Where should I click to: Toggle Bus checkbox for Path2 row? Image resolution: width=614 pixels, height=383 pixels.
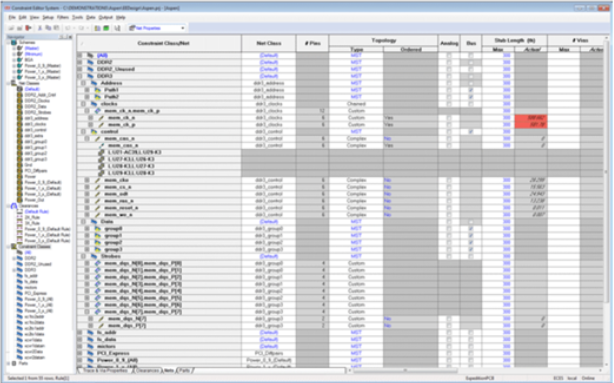point(471,97)
